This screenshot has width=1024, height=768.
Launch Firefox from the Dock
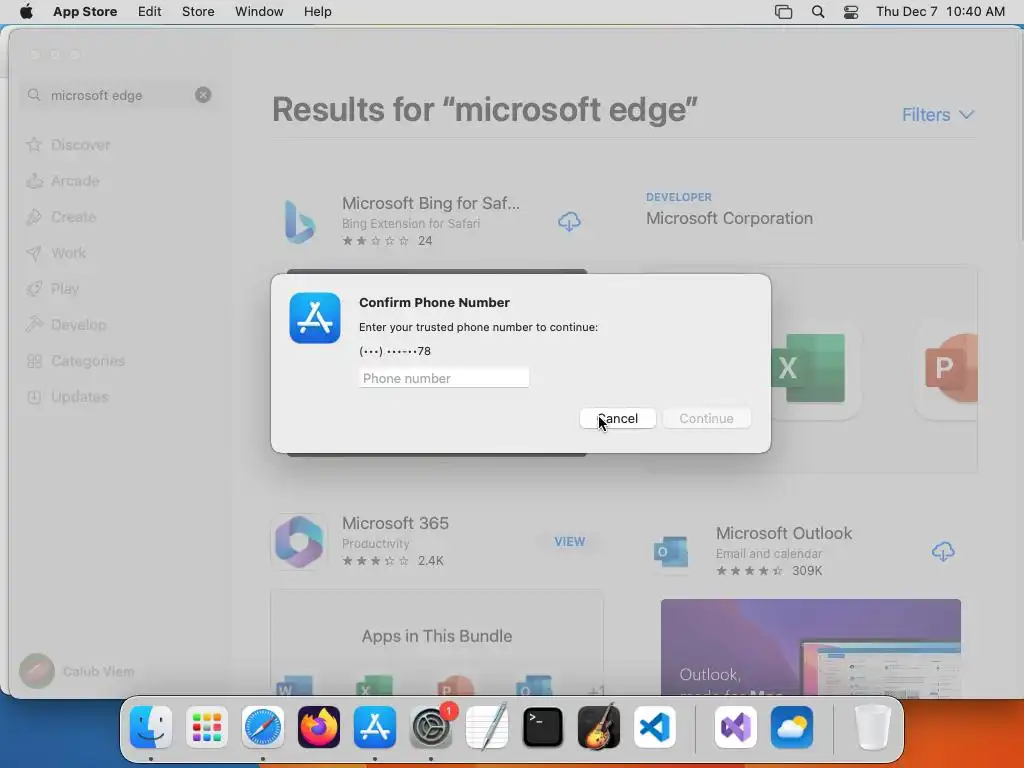click(319, 727)
